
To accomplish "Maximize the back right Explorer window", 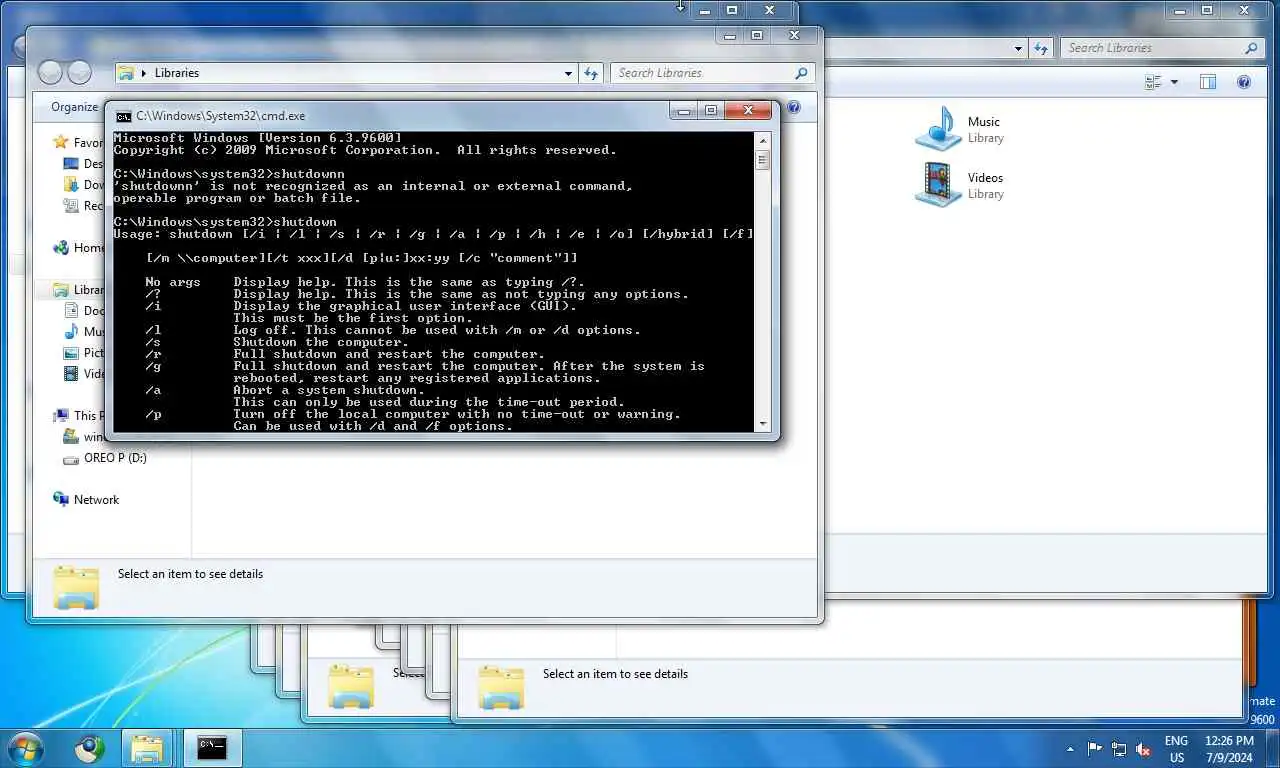I will click(x=1207, y=10).
